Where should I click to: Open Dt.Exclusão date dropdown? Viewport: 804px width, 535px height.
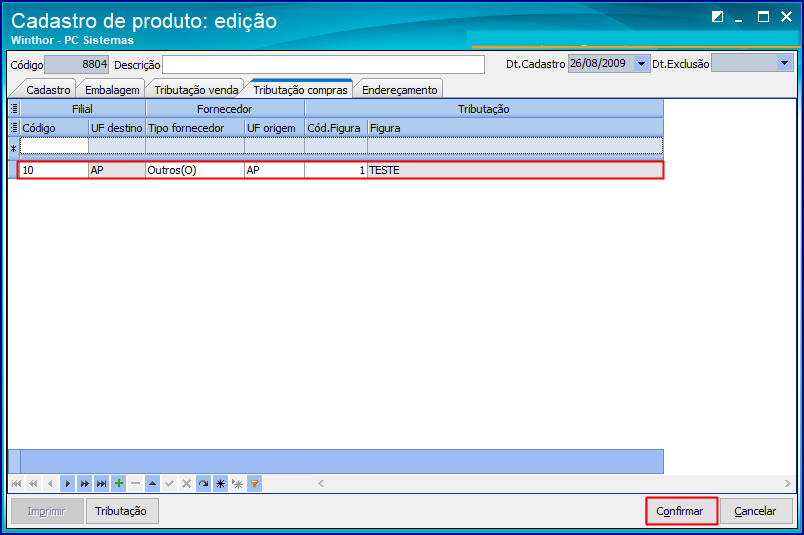[x=784, y=64]
